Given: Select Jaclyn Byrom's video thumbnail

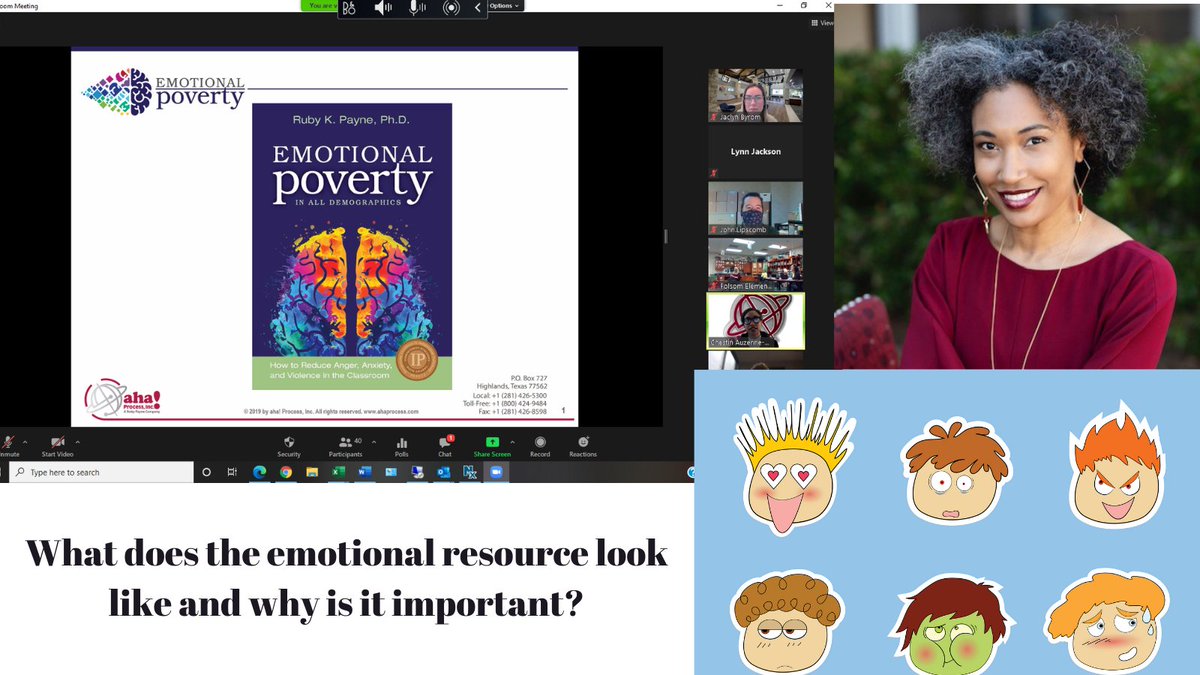Looking at the screenshot, I should 755,96.
